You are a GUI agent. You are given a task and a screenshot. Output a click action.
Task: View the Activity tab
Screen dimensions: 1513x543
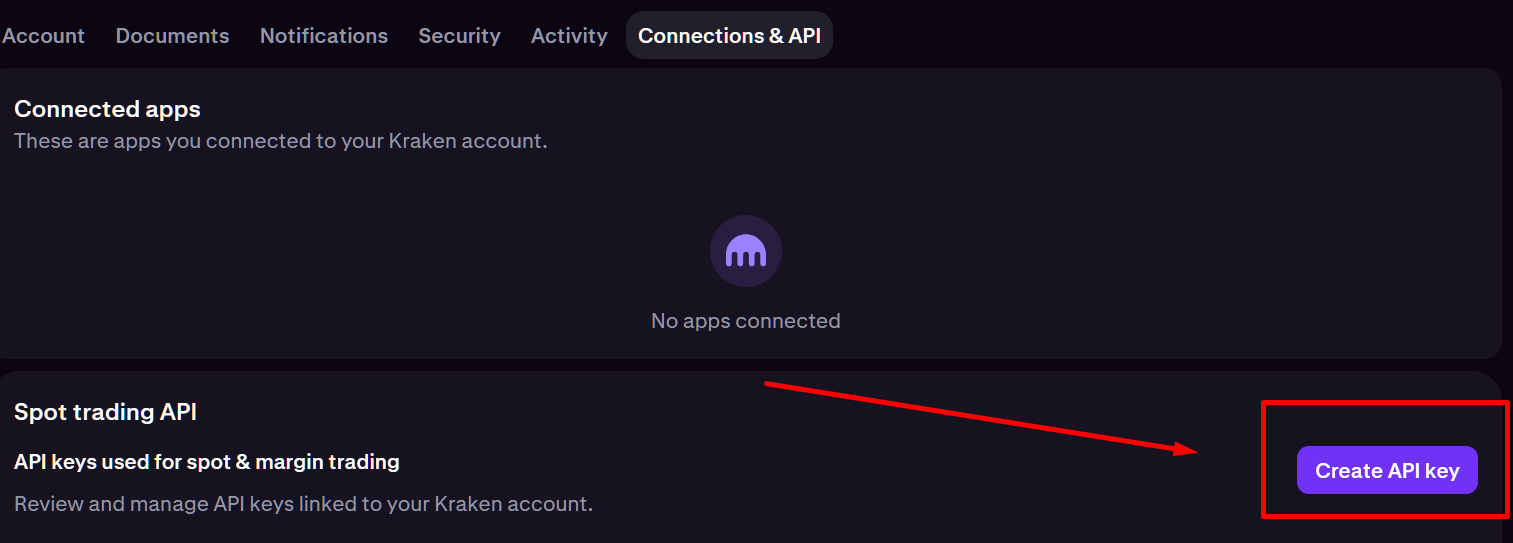point(569,36)
